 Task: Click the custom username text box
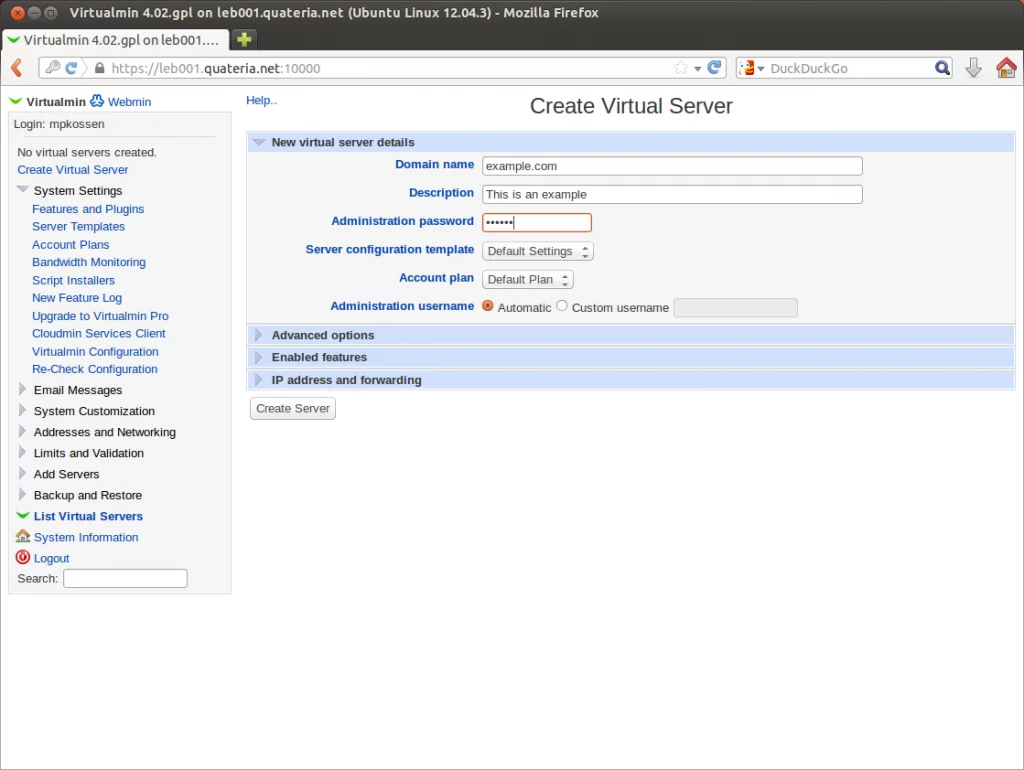click(735, 308)
